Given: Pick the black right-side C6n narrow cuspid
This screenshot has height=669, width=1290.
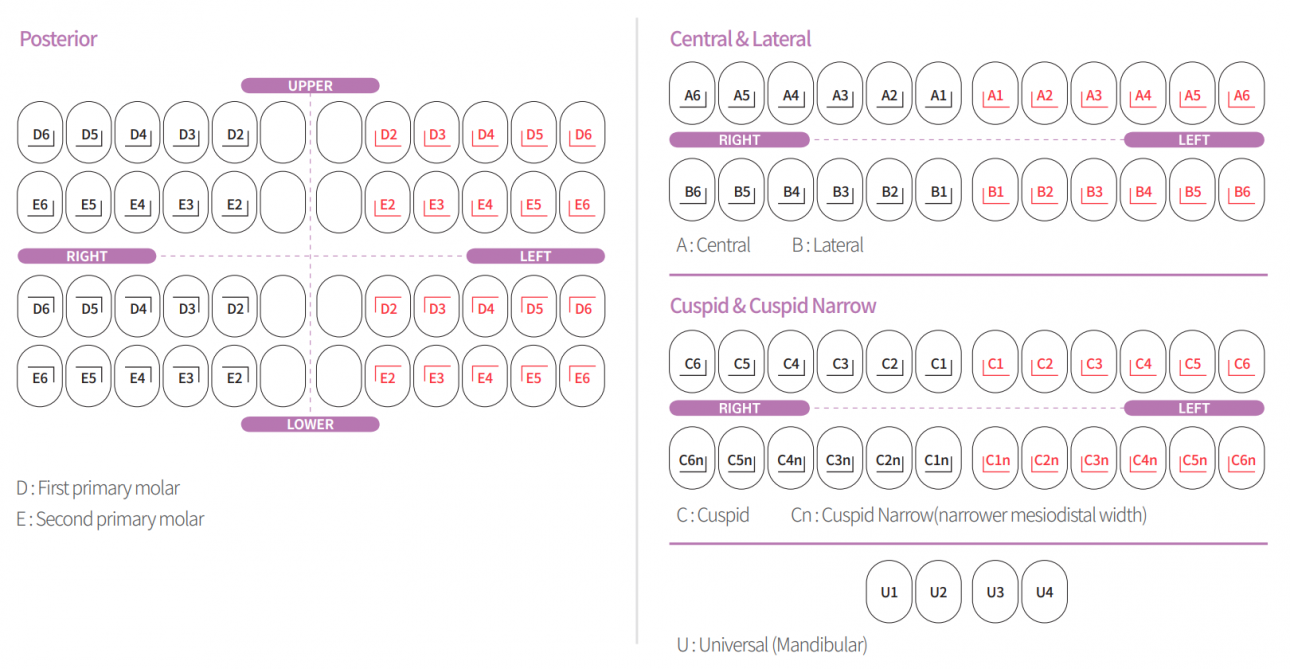Looking at the screenshot, I should click(x=693, y=459).
